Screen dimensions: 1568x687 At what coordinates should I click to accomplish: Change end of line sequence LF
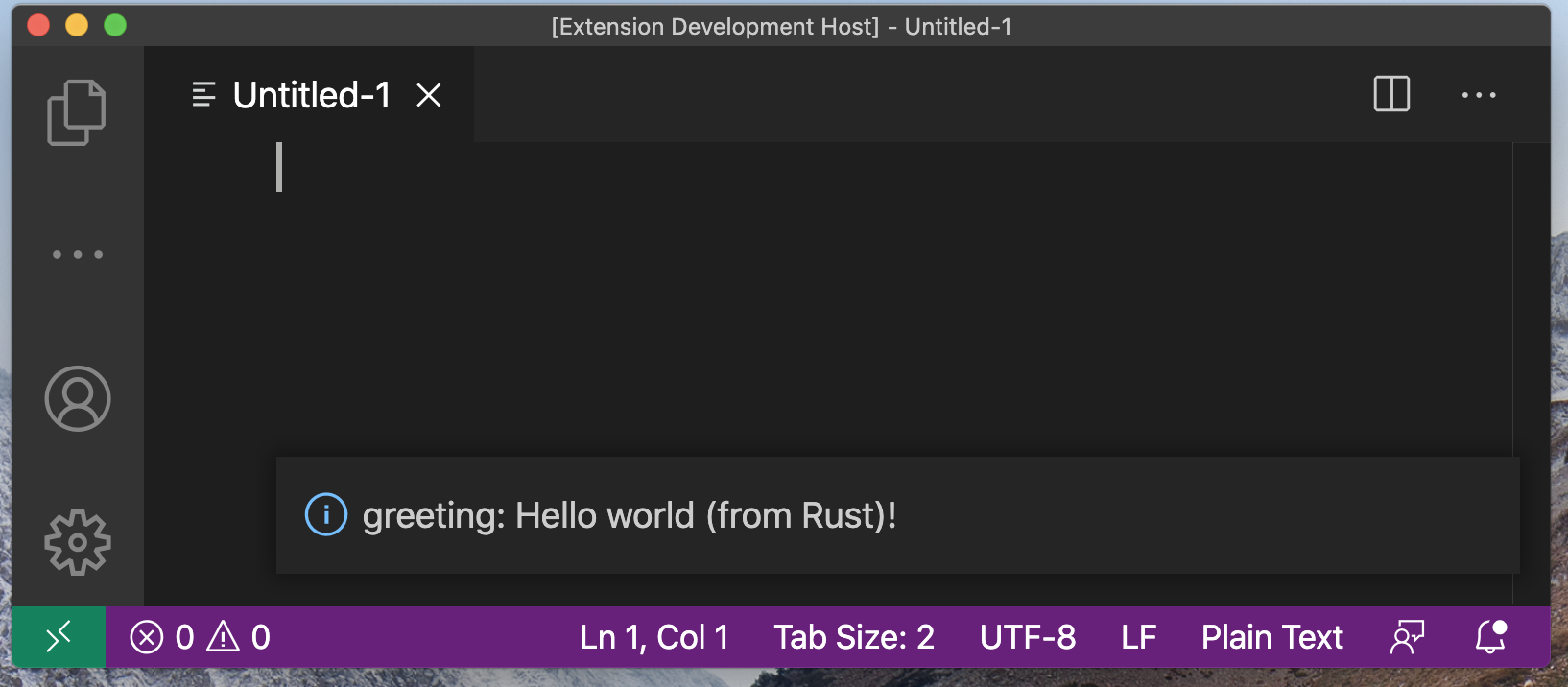(1138, 637)
